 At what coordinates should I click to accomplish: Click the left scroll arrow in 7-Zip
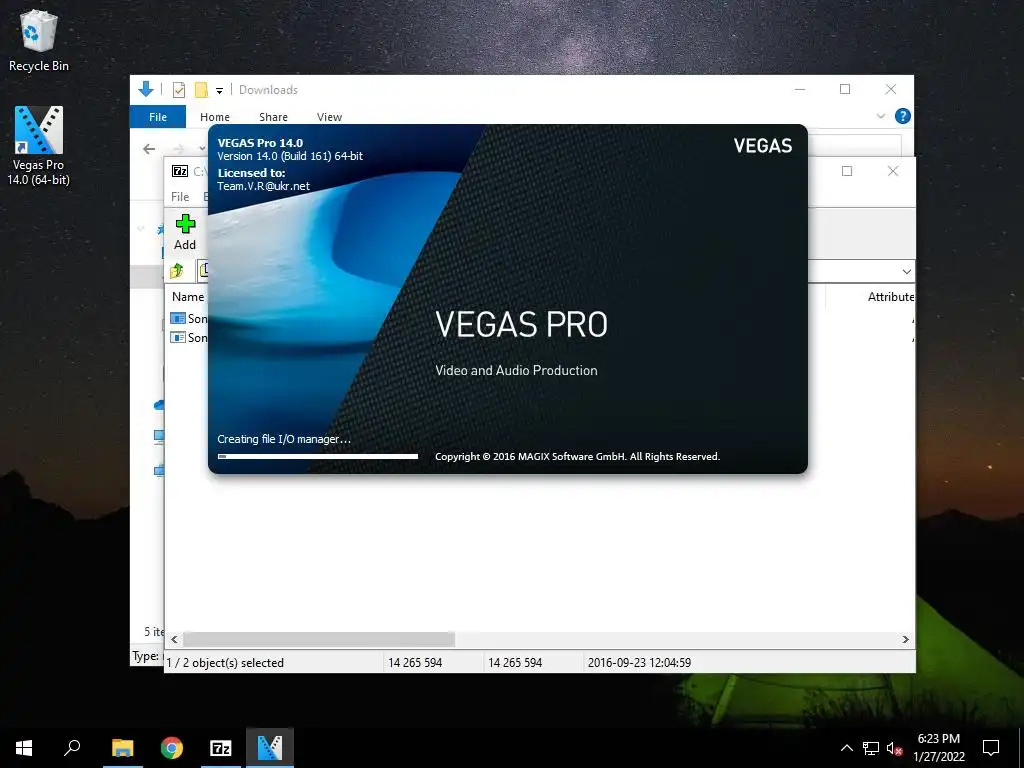tap(174, 639)
